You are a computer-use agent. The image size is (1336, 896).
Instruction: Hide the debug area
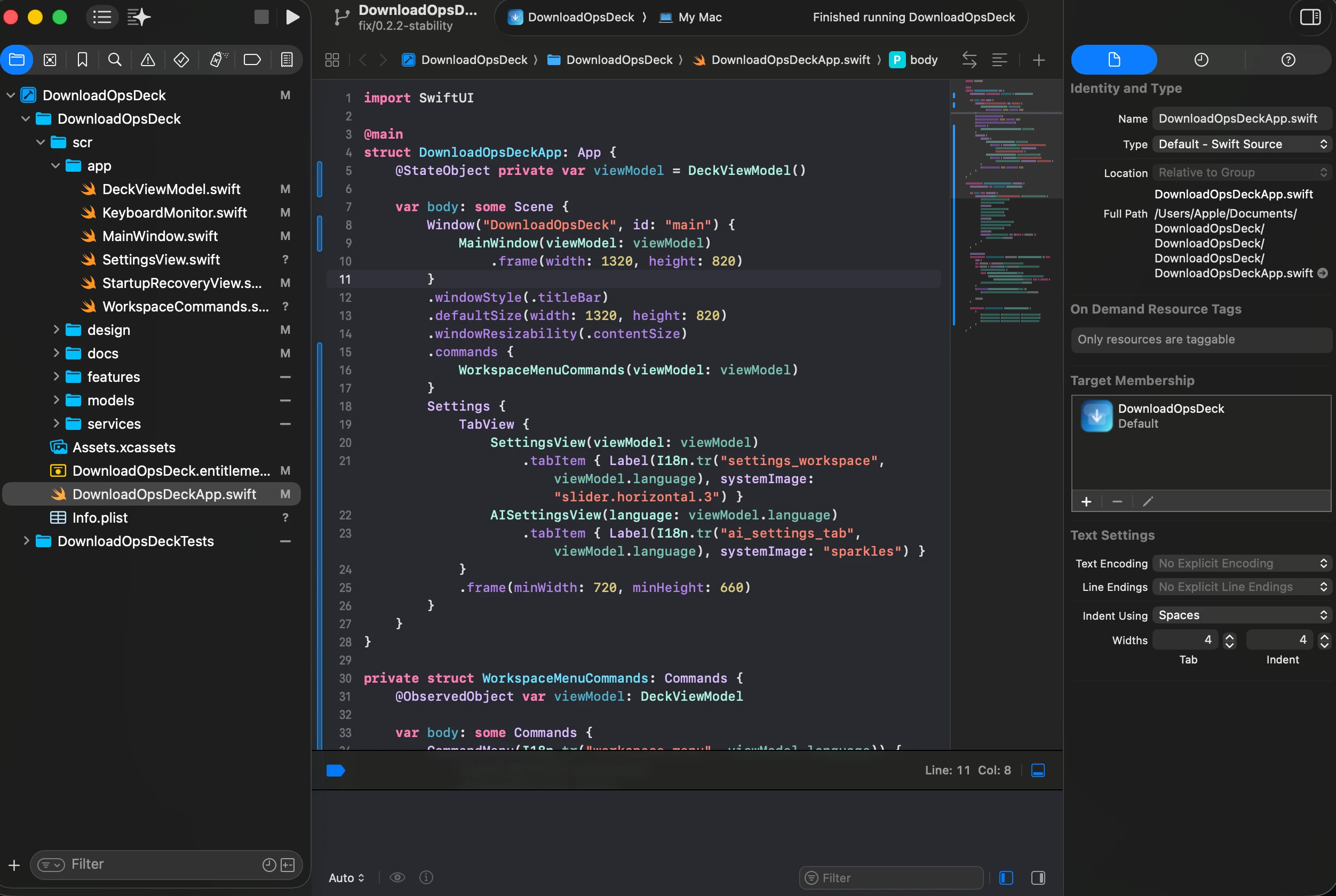point(1038,770)
